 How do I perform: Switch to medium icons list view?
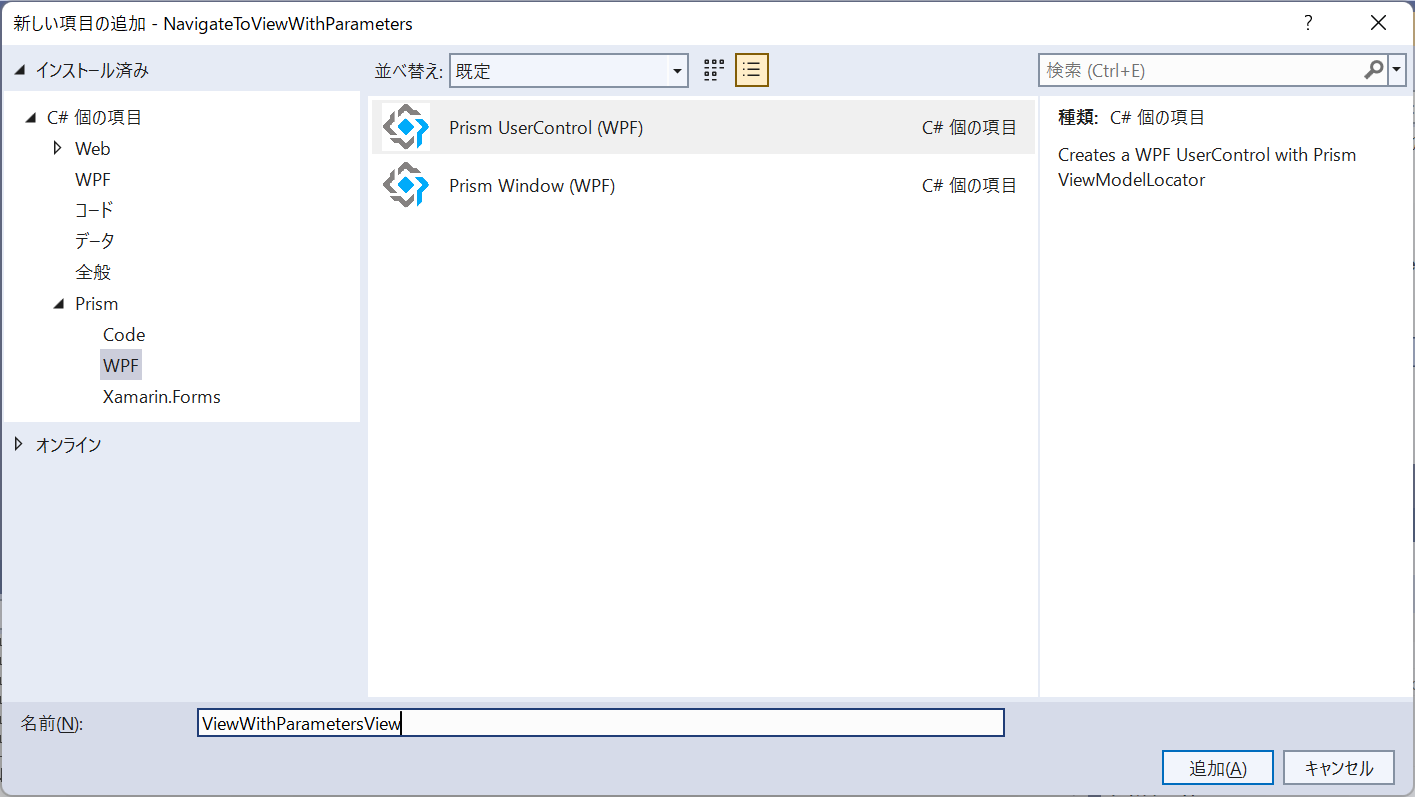coord(752,70)
